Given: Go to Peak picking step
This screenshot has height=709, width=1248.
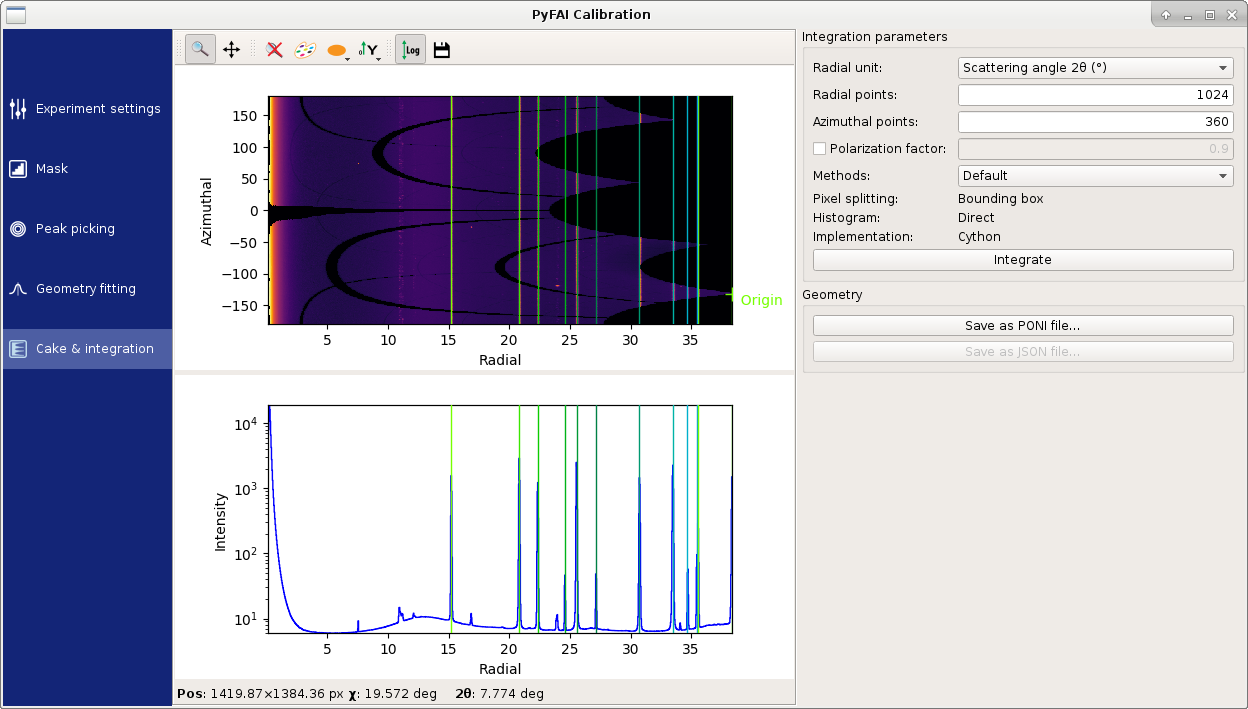Looking at the screenshot, I should pyautogui.click(x=87, y=229).
